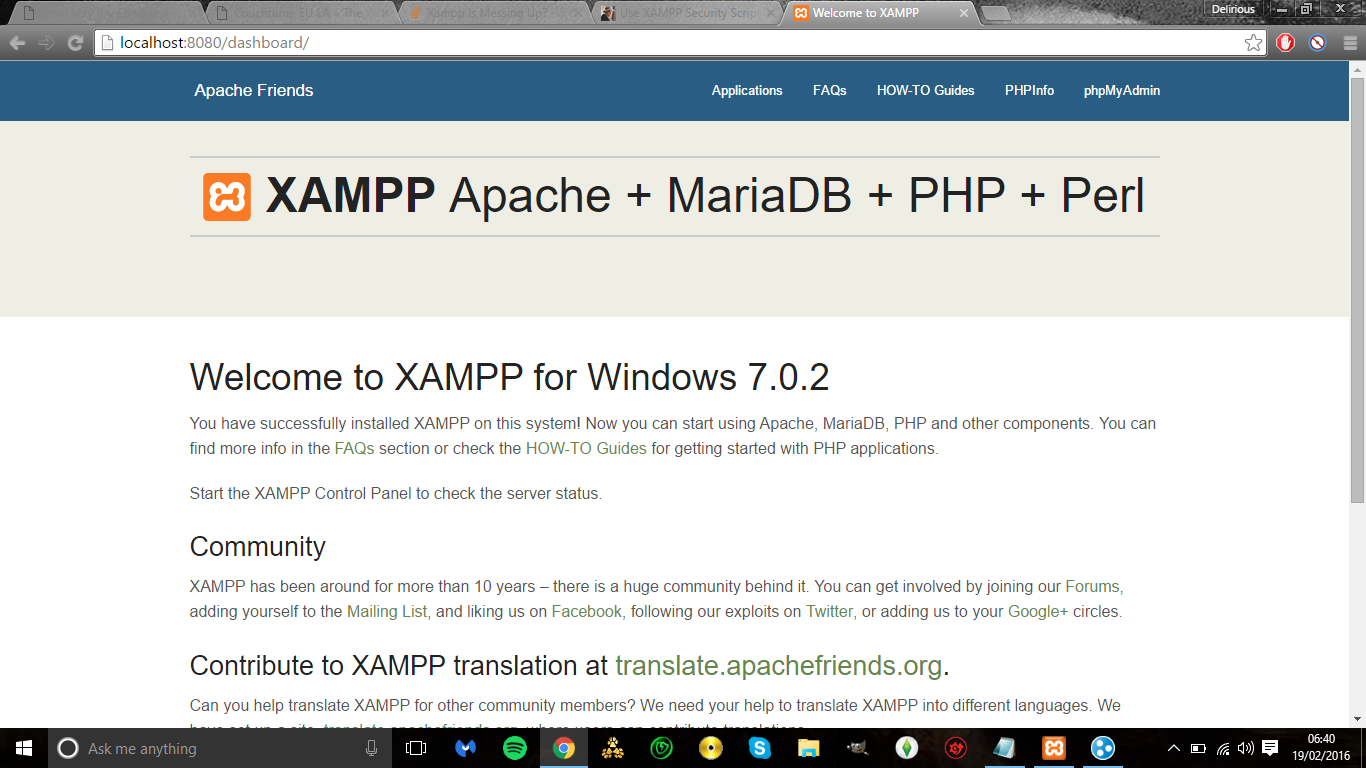Reload the page with the refresh icon
The height and width of the screenshot is (768, 1366).
pos(75,43)
